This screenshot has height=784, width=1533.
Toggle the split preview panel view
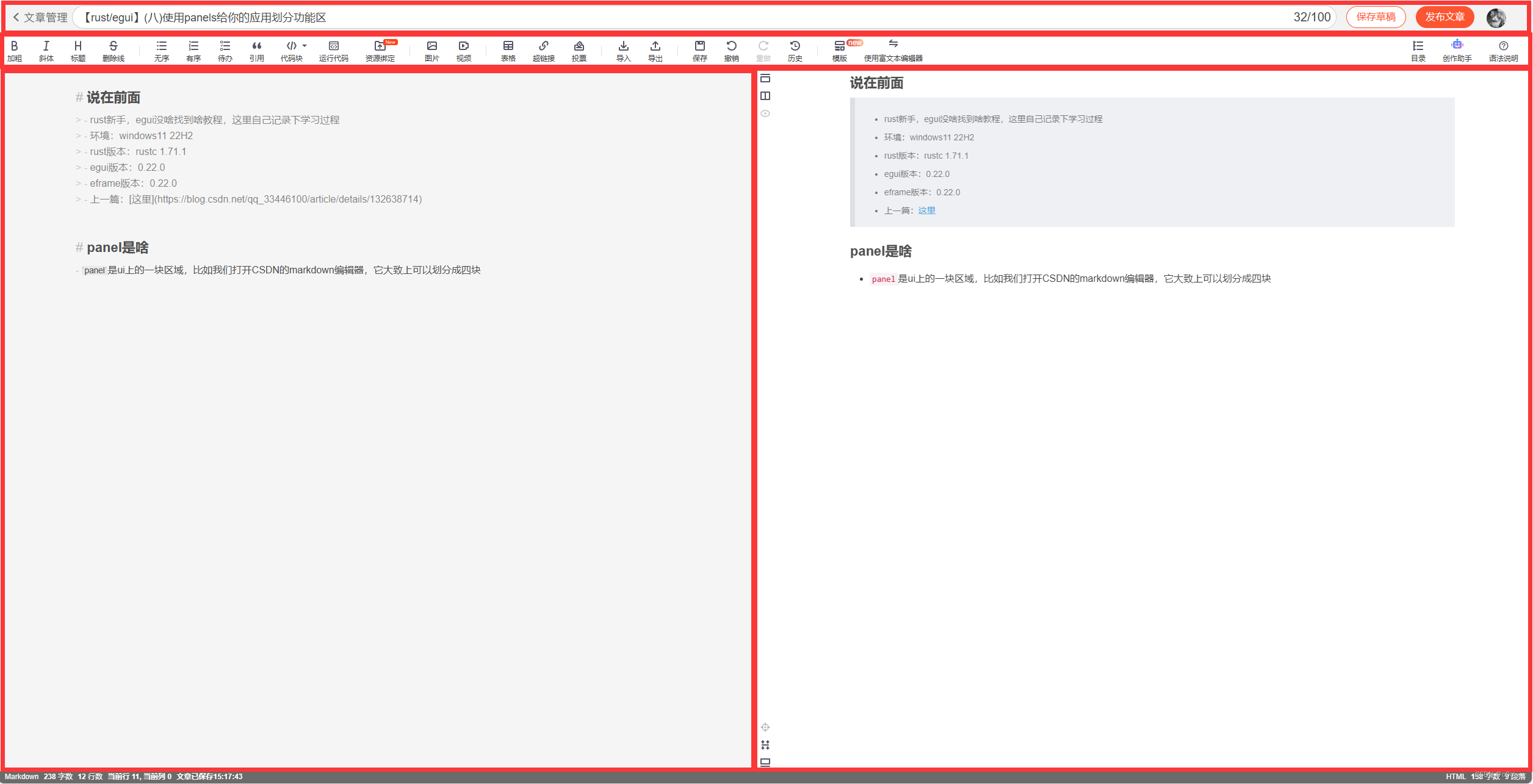point(766,97)
